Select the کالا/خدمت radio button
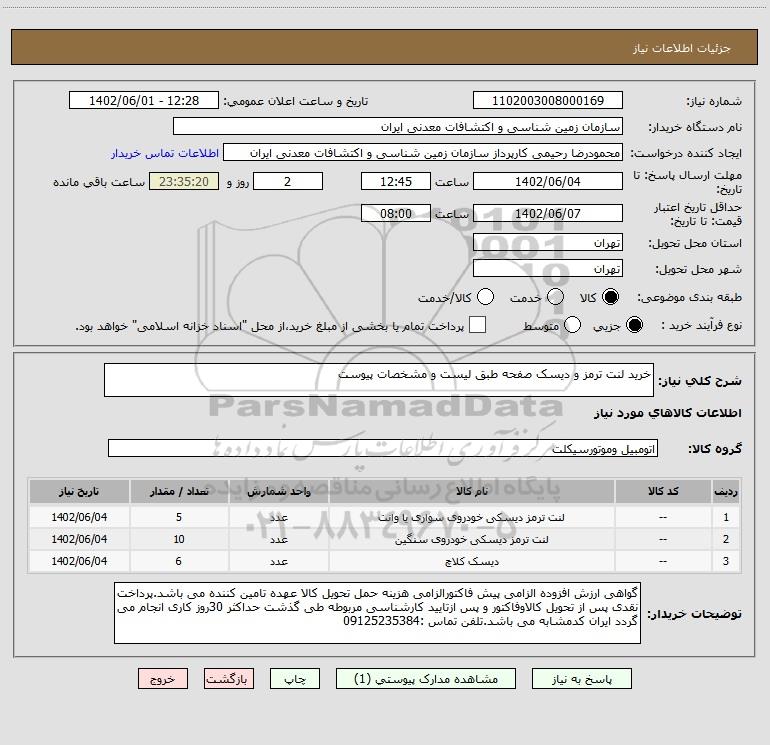Screen dimensions: 770x745 click(486, 297)
